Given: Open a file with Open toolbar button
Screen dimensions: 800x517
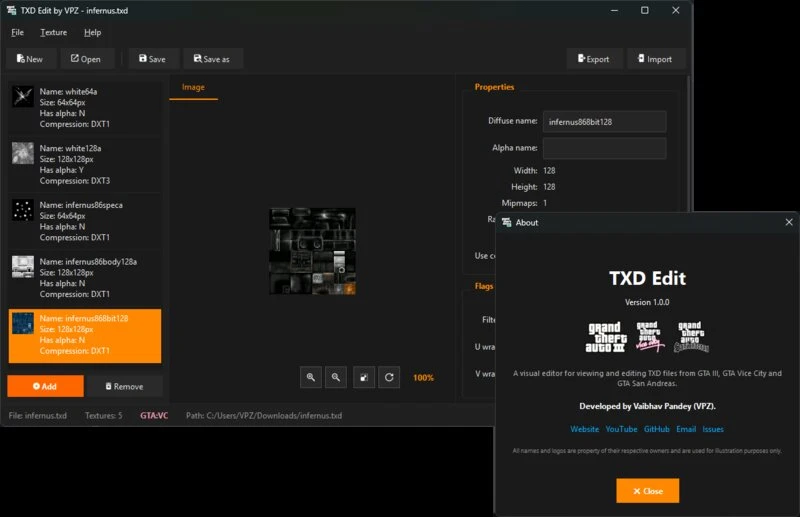Looking at the screenshot, I should [x=86, y=59].
